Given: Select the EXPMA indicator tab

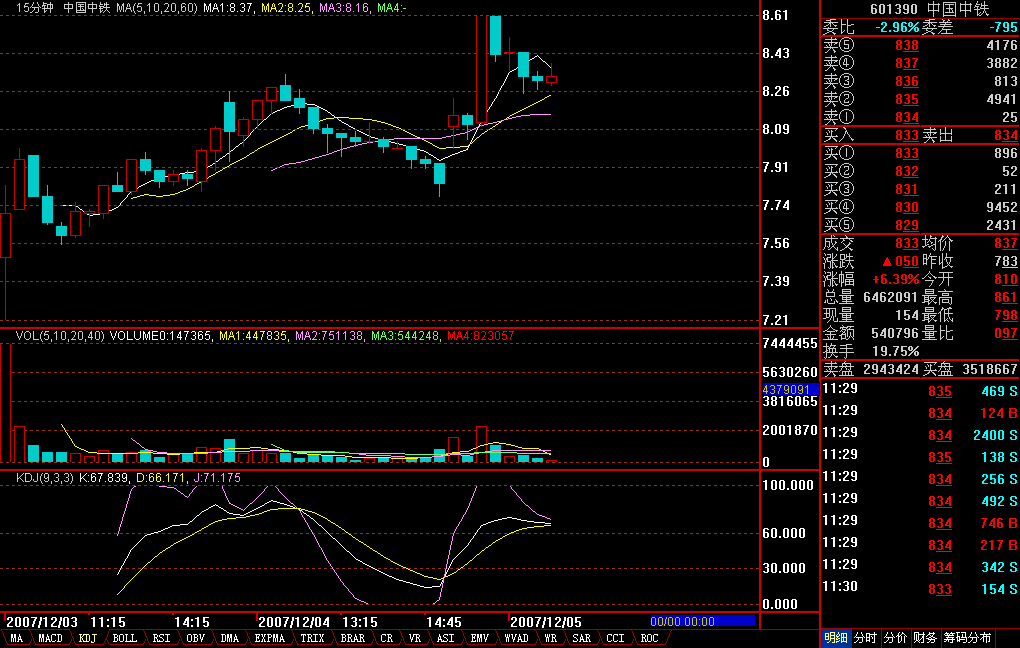Looking at the screenshot, I should pyautogui.click(x=269, y=638).
